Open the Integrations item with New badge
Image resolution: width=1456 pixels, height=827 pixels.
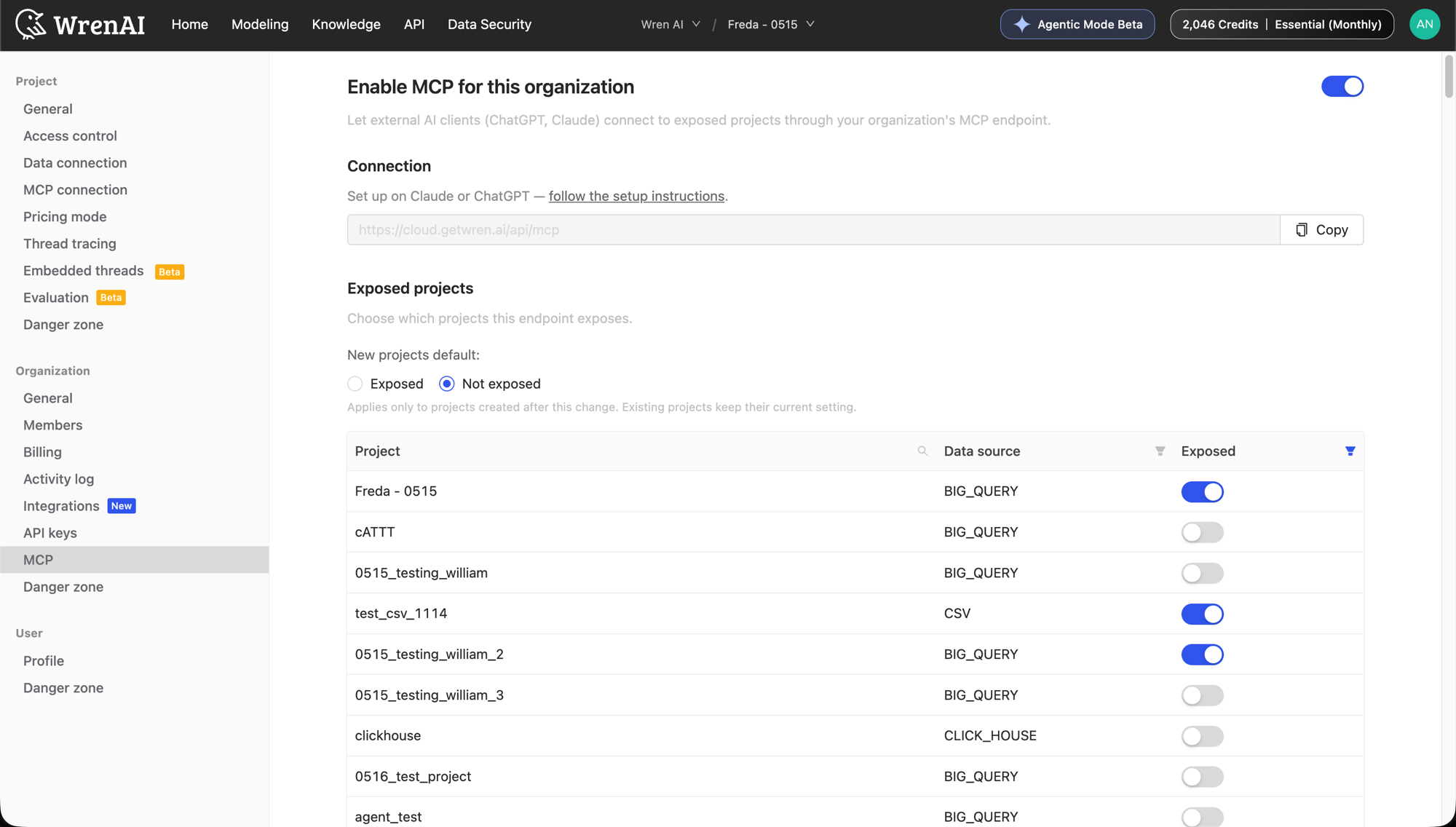pos(79,506)
